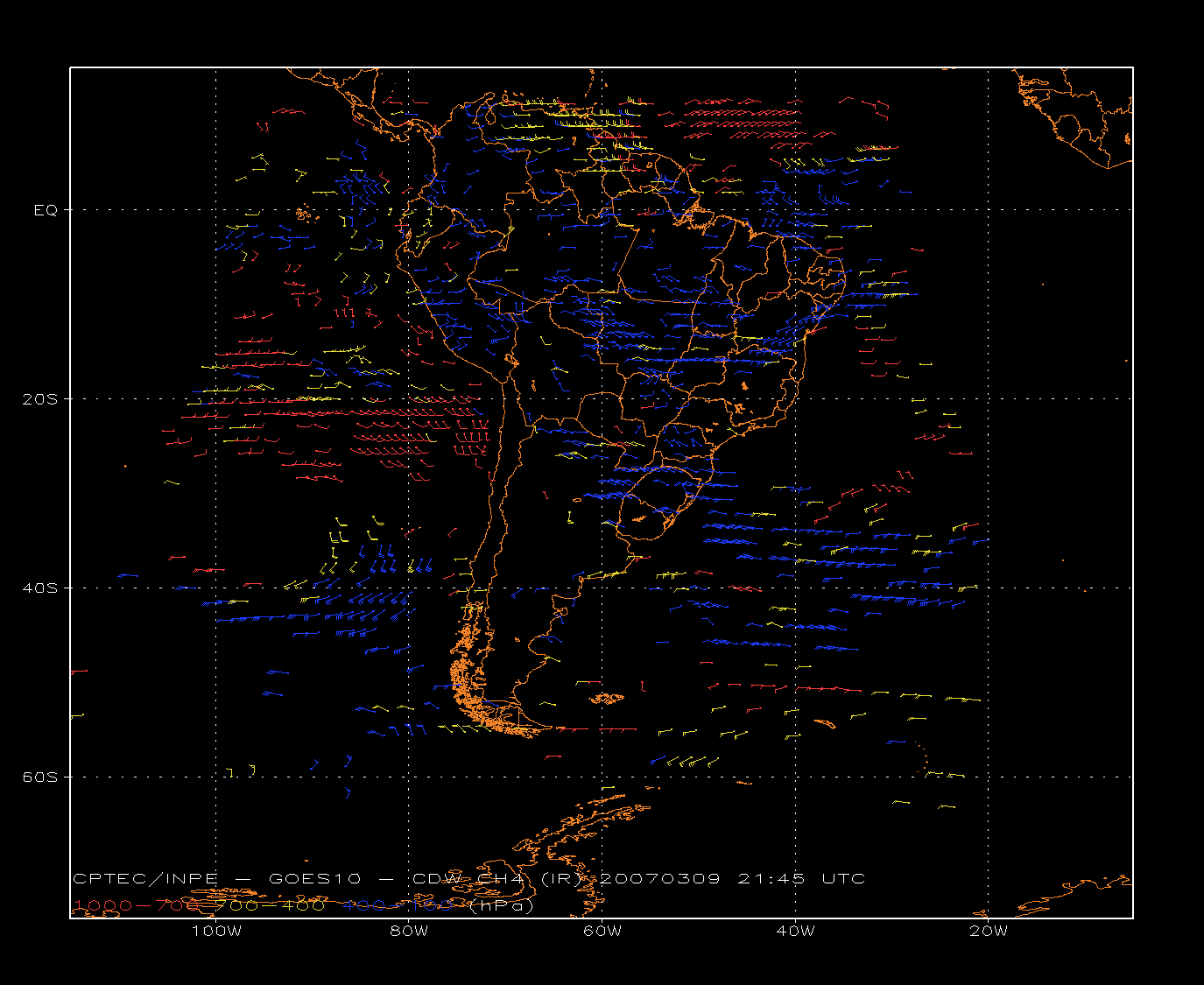Click the EQ latitude label
Screen dimensions: 1204x985
pos(46,210)
